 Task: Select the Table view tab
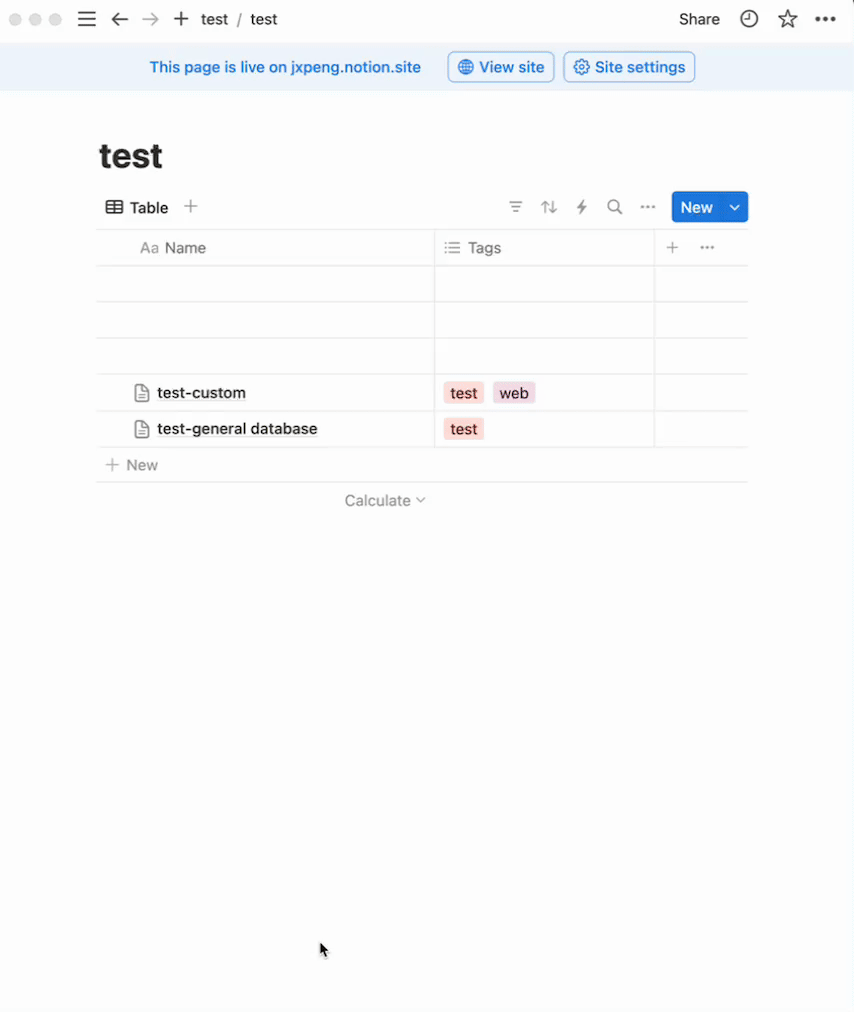(x=137, y=208)
